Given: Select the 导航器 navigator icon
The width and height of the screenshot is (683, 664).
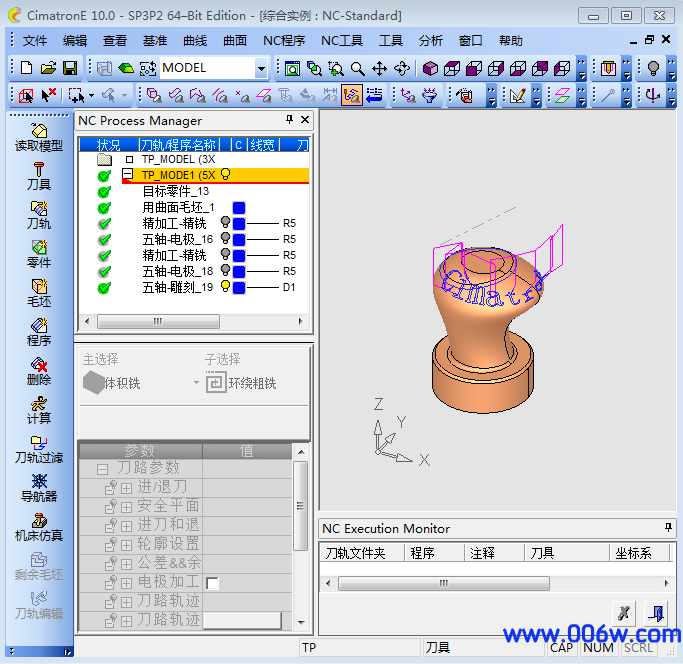Looking at the screenshot, I should tap(38, 488).
